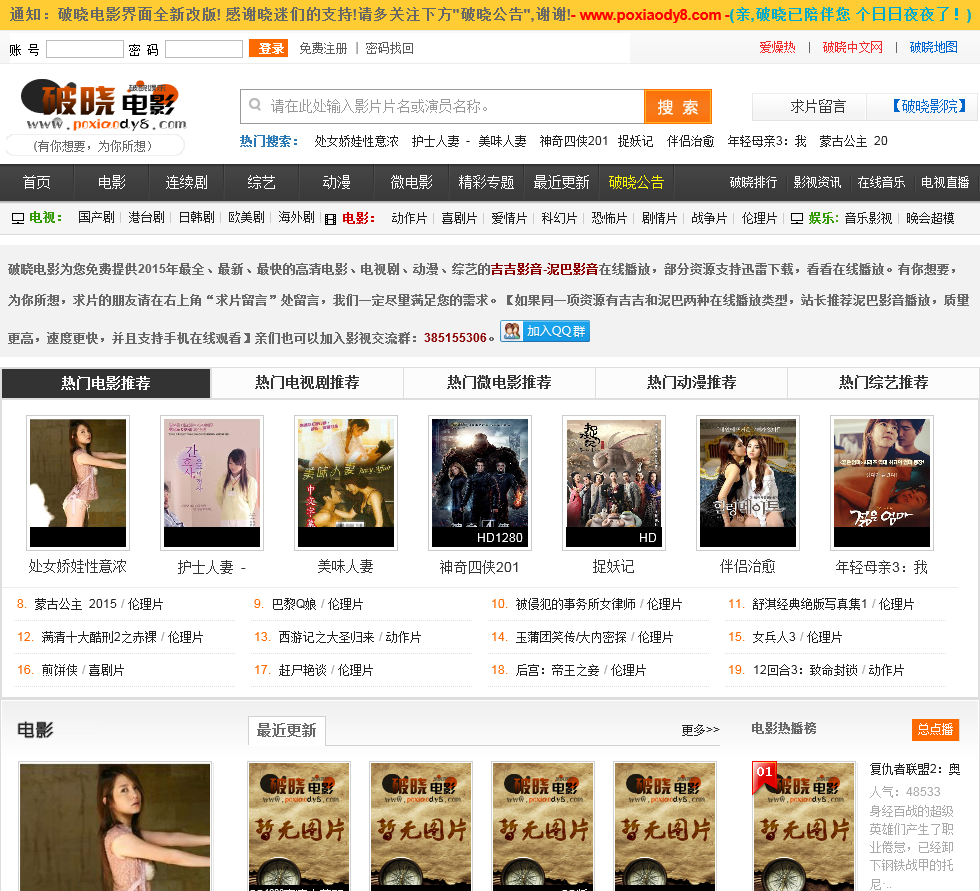980x891 pixels.
Task: Focus the movie search input box
Action: pos(442,107)
